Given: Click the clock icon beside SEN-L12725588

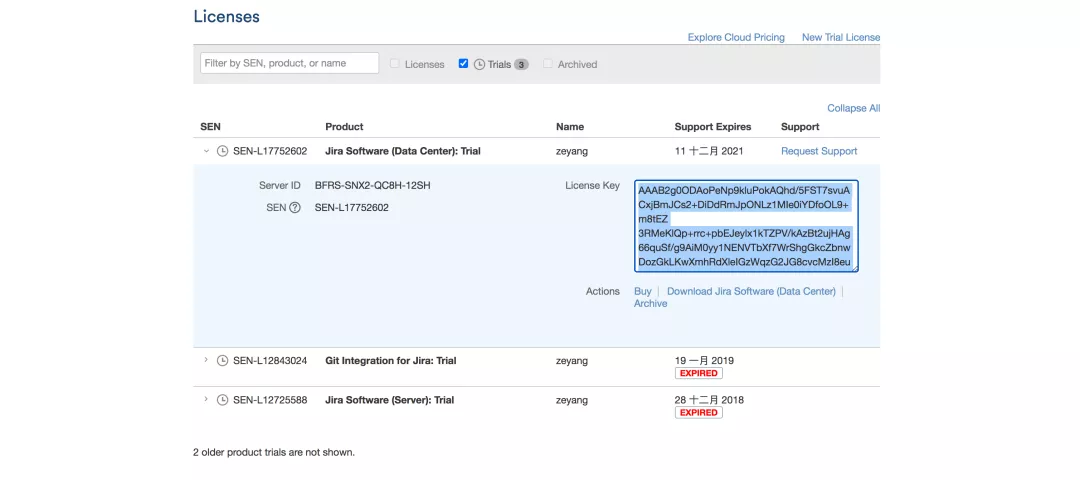Looking at the screenshot, I should click(222, 399).
